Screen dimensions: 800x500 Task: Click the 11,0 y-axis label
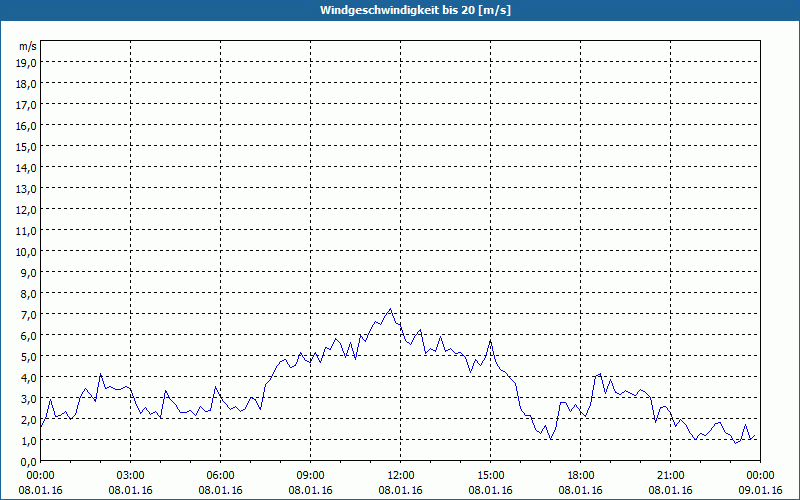(26, 231)
